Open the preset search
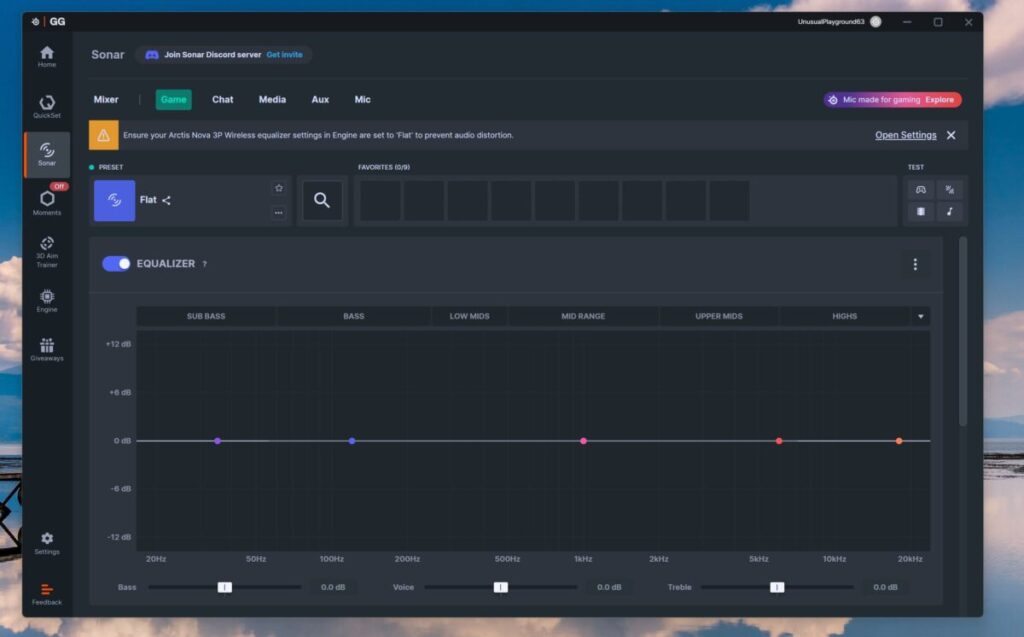This screenshot has height=637, width=1024. click(322, 200)
